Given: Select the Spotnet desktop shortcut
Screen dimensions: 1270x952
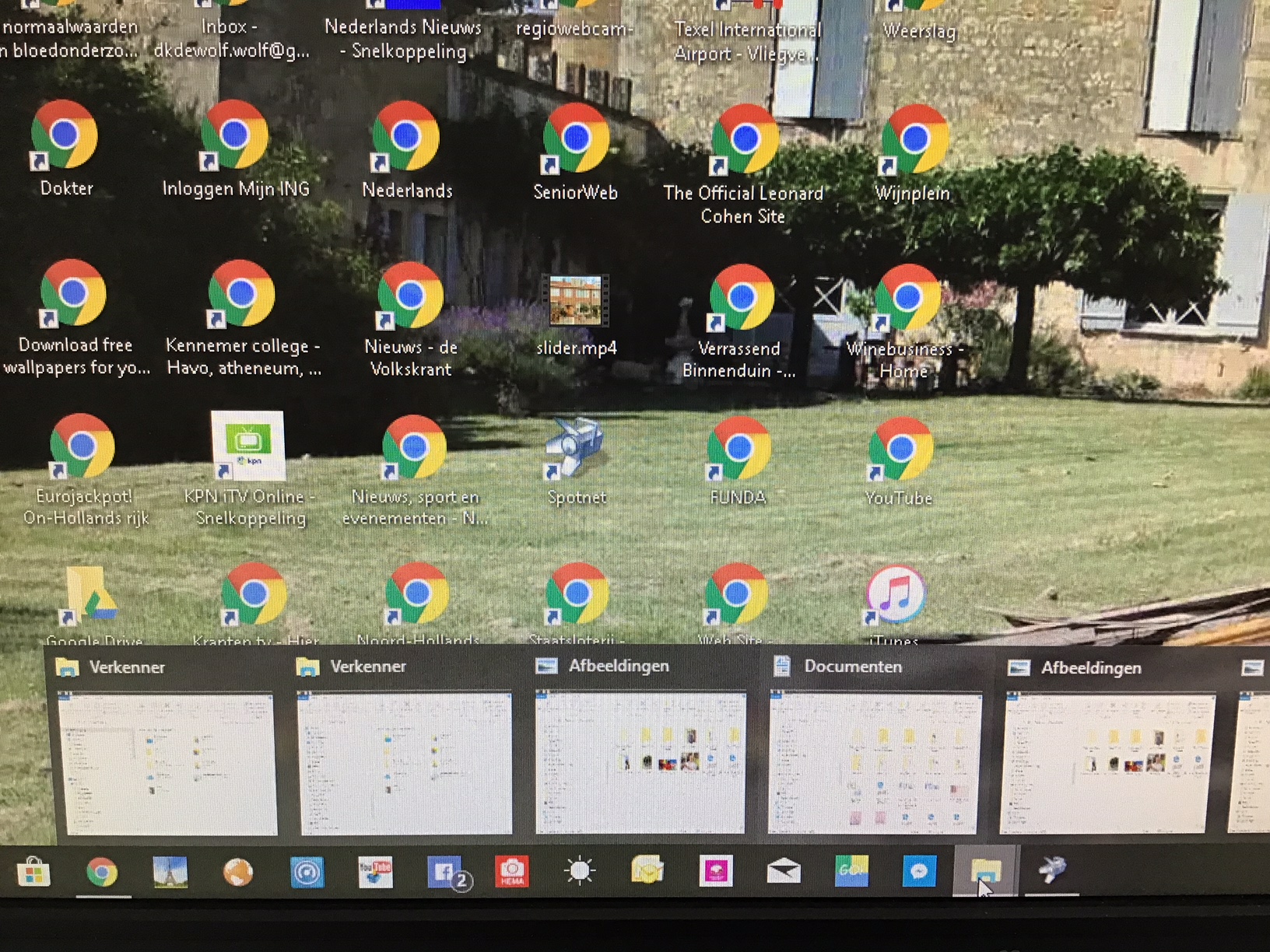Looking at the screenshot, I should click(x=577, y=462).
